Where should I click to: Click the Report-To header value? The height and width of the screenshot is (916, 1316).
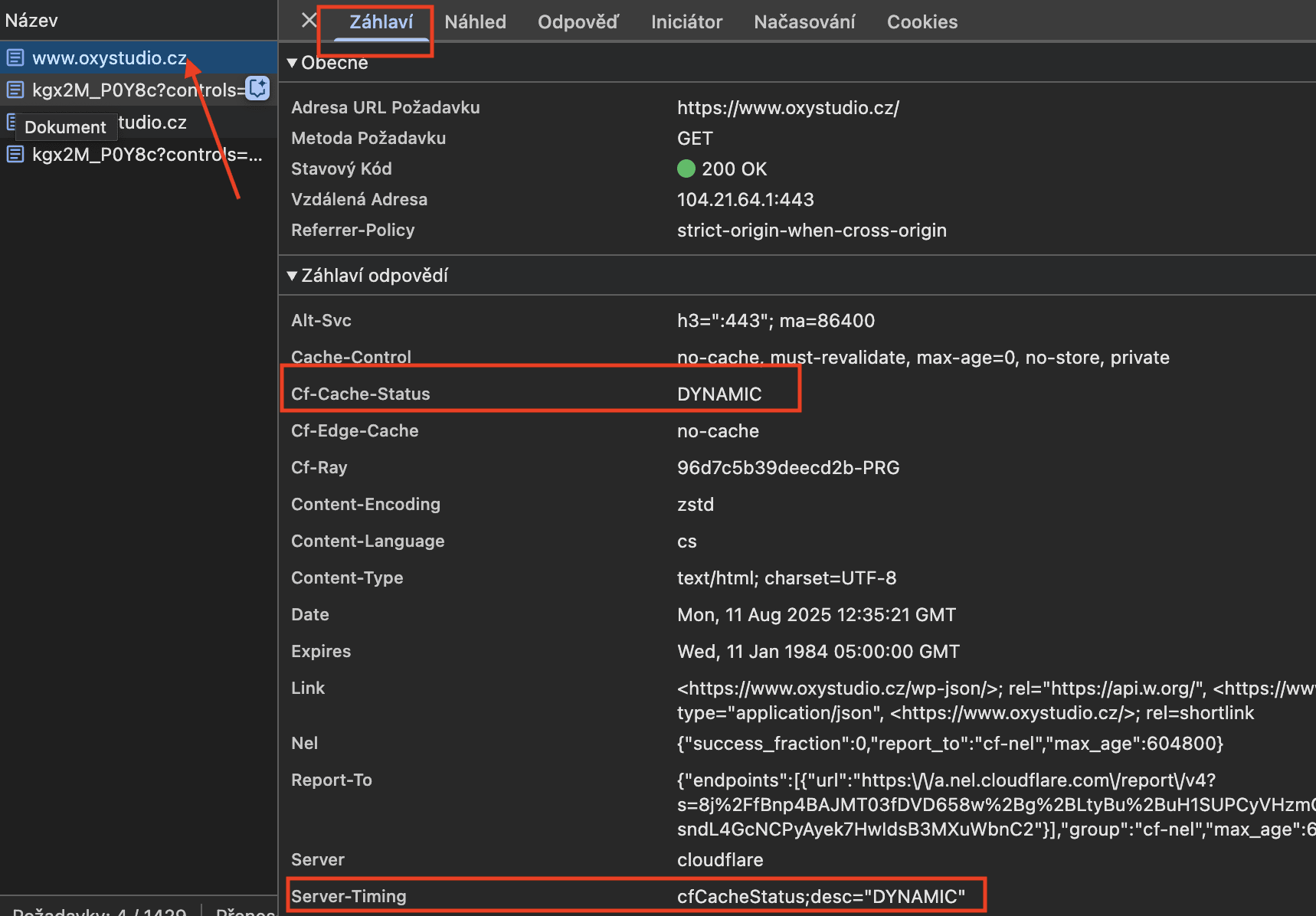click(x=996, y=805)
